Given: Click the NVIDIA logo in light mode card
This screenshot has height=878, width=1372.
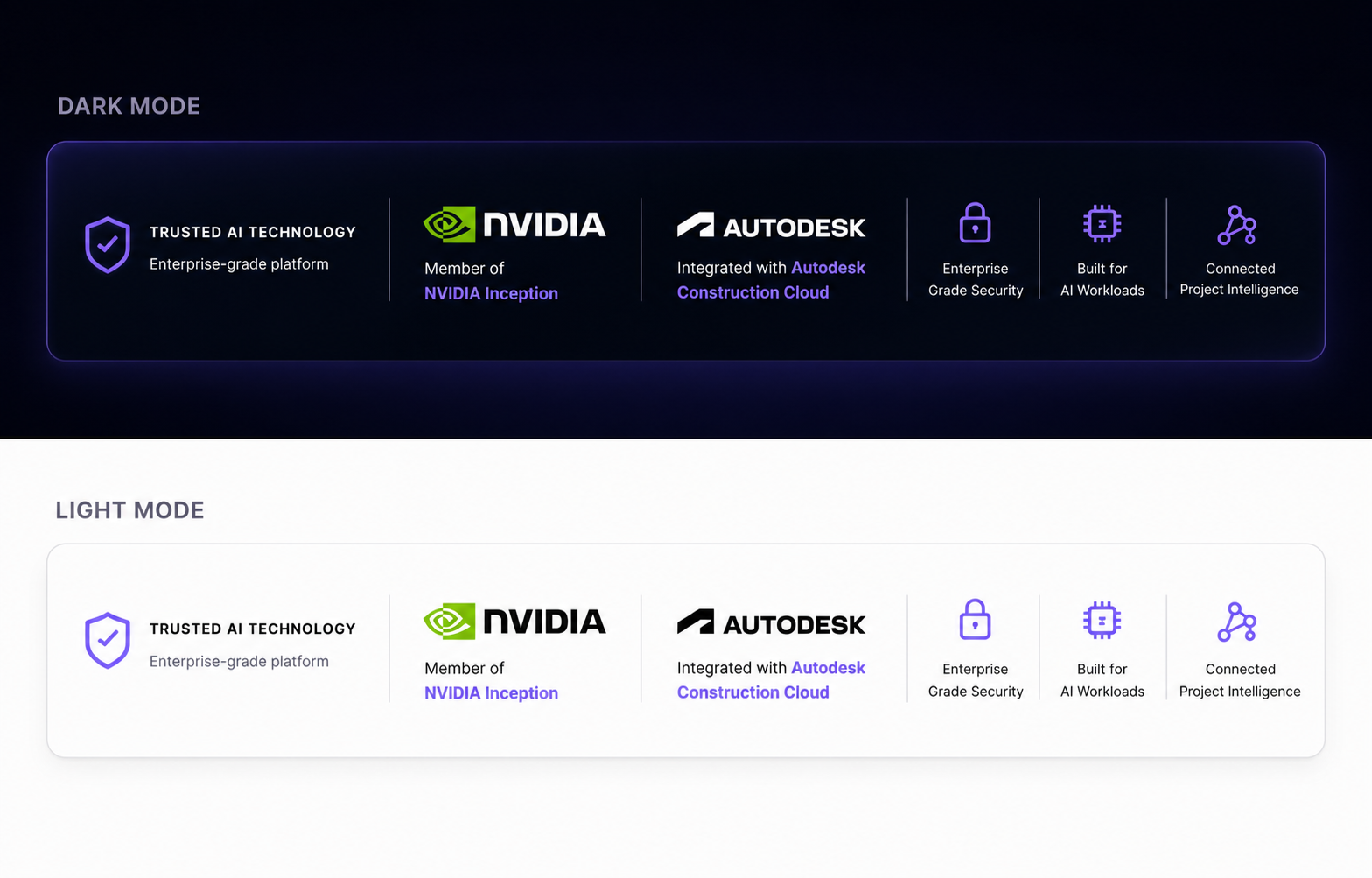Looking at the screenshot, I should click(x=514, y=622).
